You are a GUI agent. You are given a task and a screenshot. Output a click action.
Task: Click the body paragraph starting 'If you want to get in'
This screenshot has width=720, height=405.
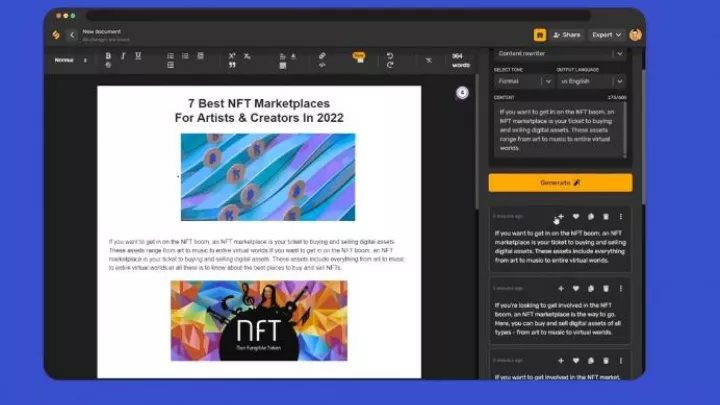[257, 254]
